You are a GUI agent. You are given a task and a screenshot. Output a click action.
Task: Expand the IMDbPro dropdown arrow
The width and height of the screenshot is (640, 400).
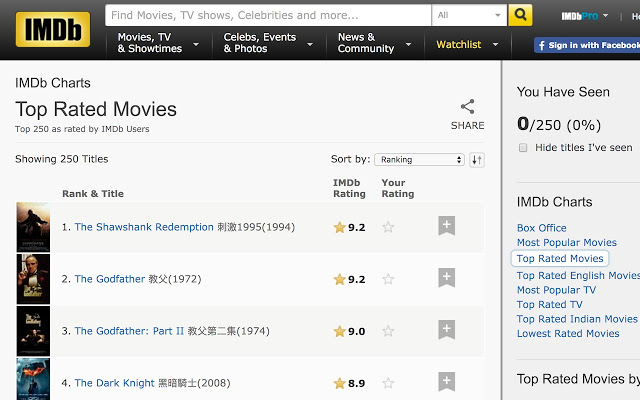605,16
